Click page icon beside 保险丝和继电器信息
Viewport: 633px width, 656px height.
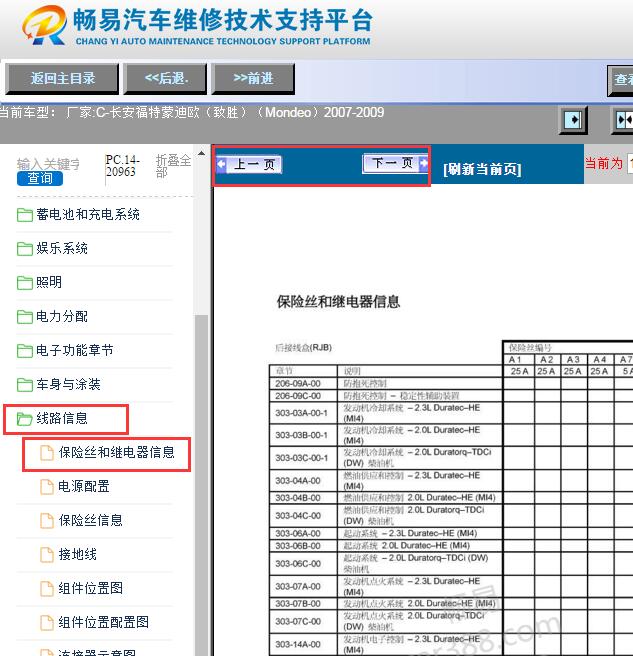coord(47,453)
